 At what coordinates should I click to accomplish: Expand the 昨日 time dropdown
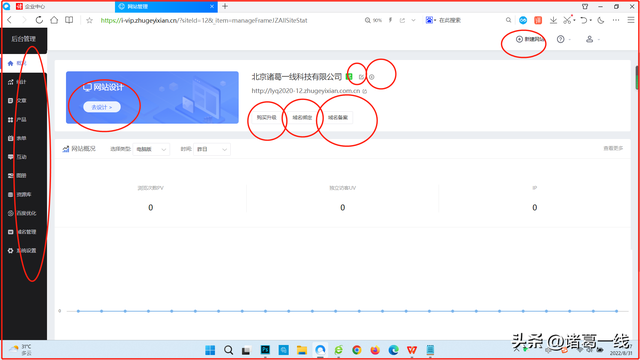212,149
